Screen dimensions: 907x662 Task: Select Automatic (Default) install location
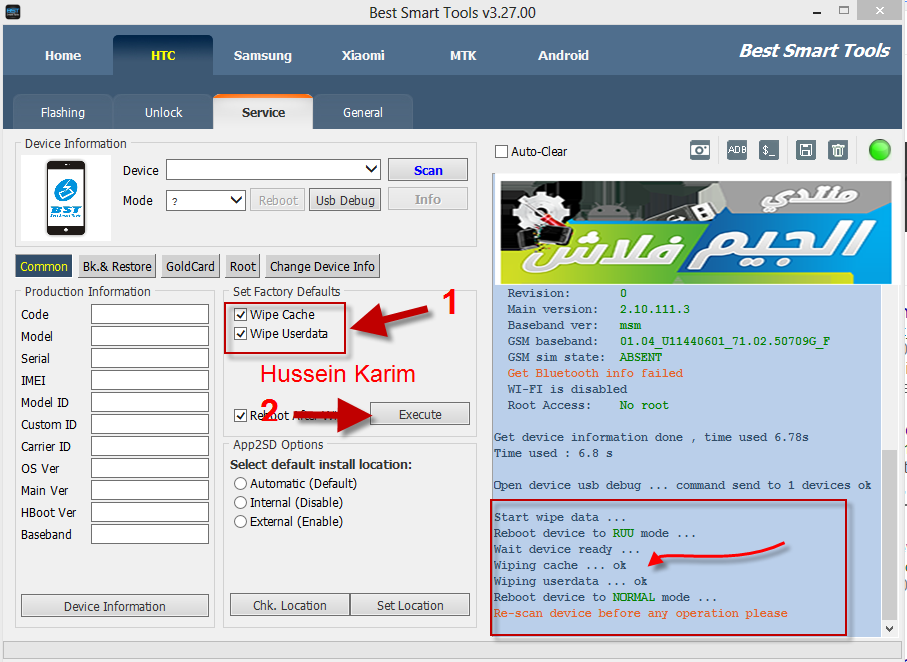click(x=241, y=483)
